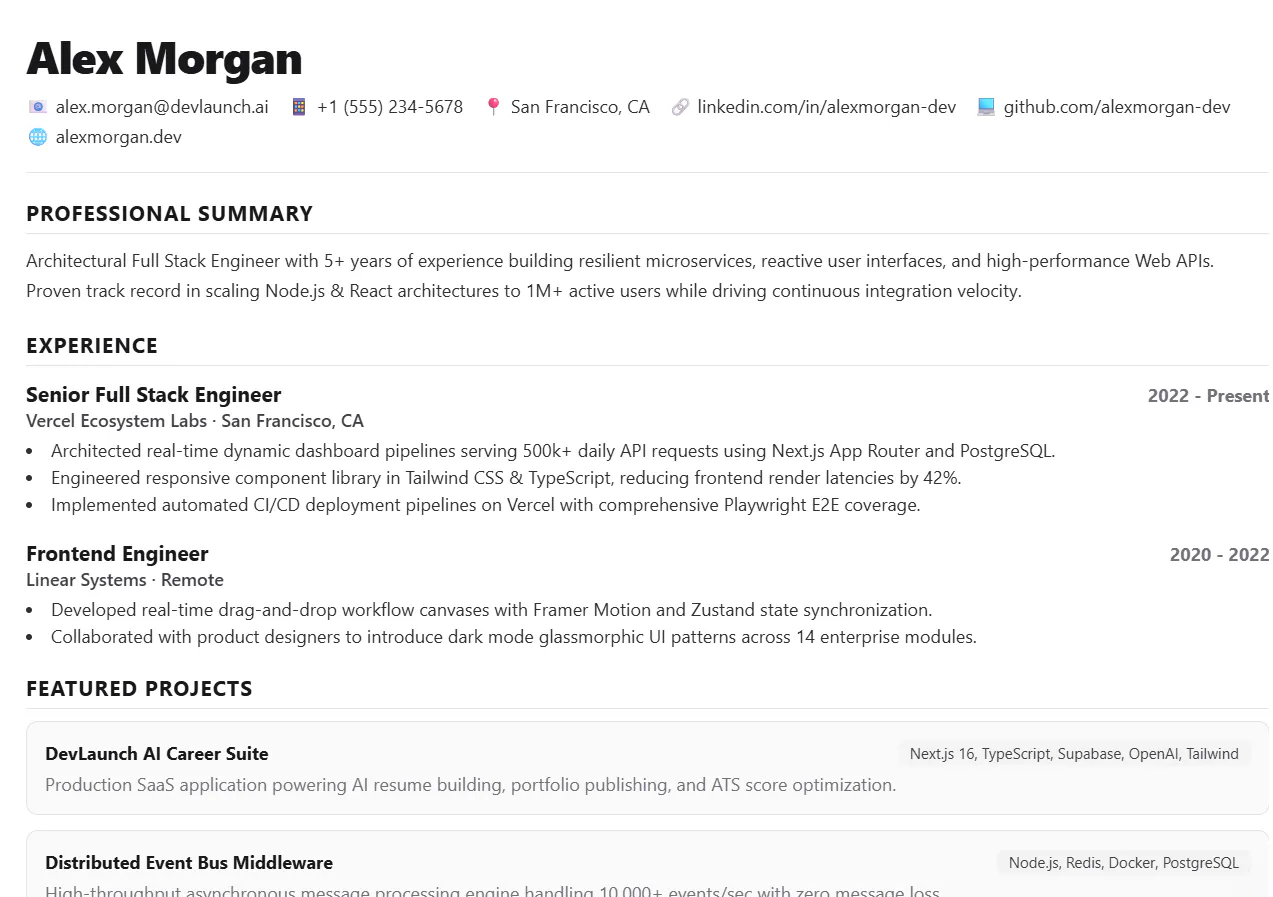The width and height of the screenshot is (1273, 897).
Task: Click the red location pin icon
Action: pyautogui.click(x=493, y=107)
